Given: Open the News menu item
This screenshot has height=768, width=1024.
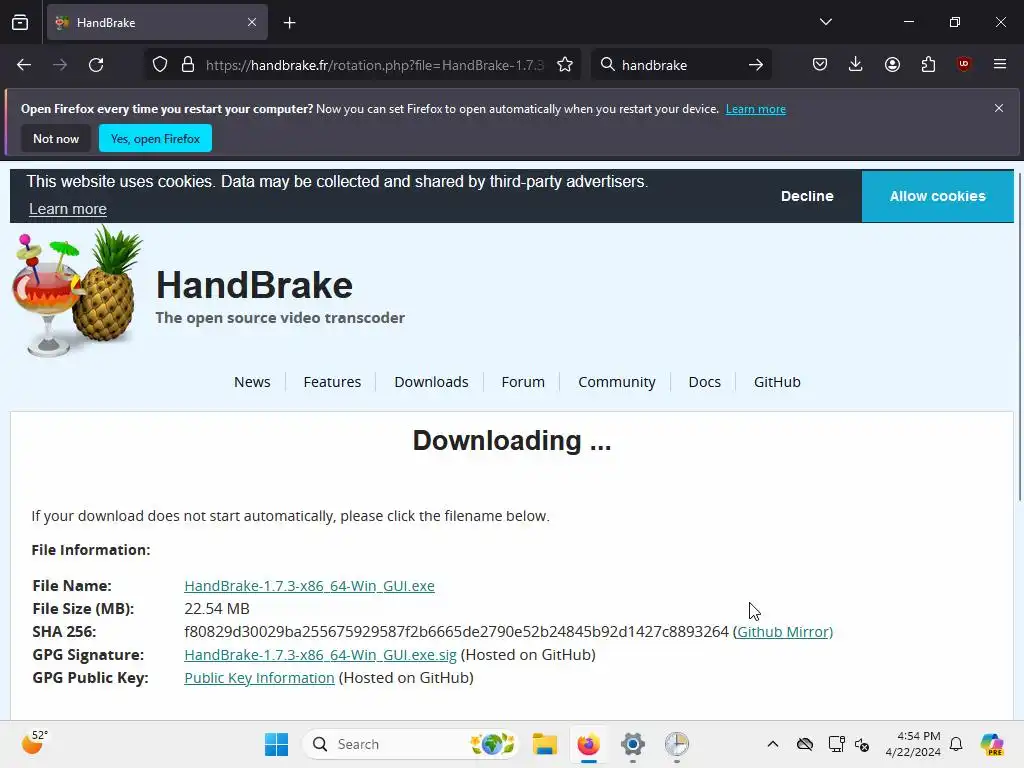Looking at the screenshot, I should point(252,382).
